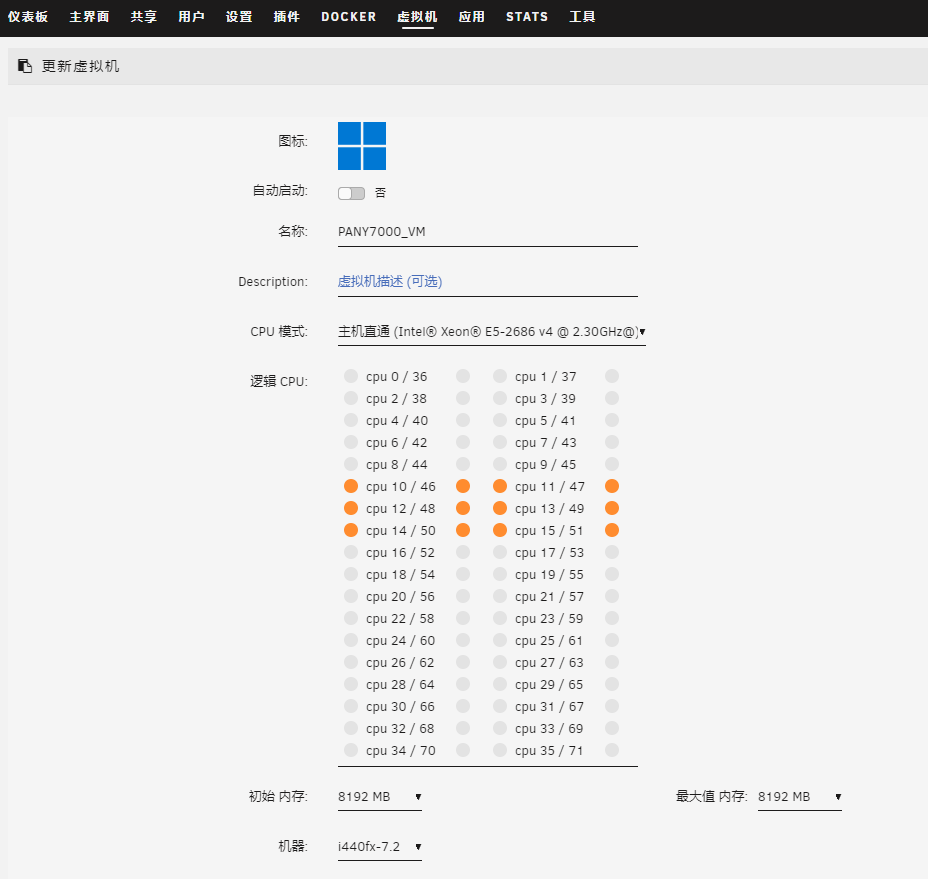The image size is (928, 879).
Task: Open the 工具 tools menu
Action: [x=582, y=17]
